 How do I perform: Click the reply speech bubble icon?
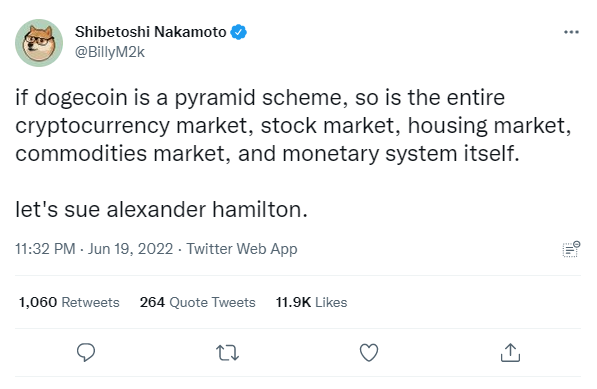click(86, 352)
